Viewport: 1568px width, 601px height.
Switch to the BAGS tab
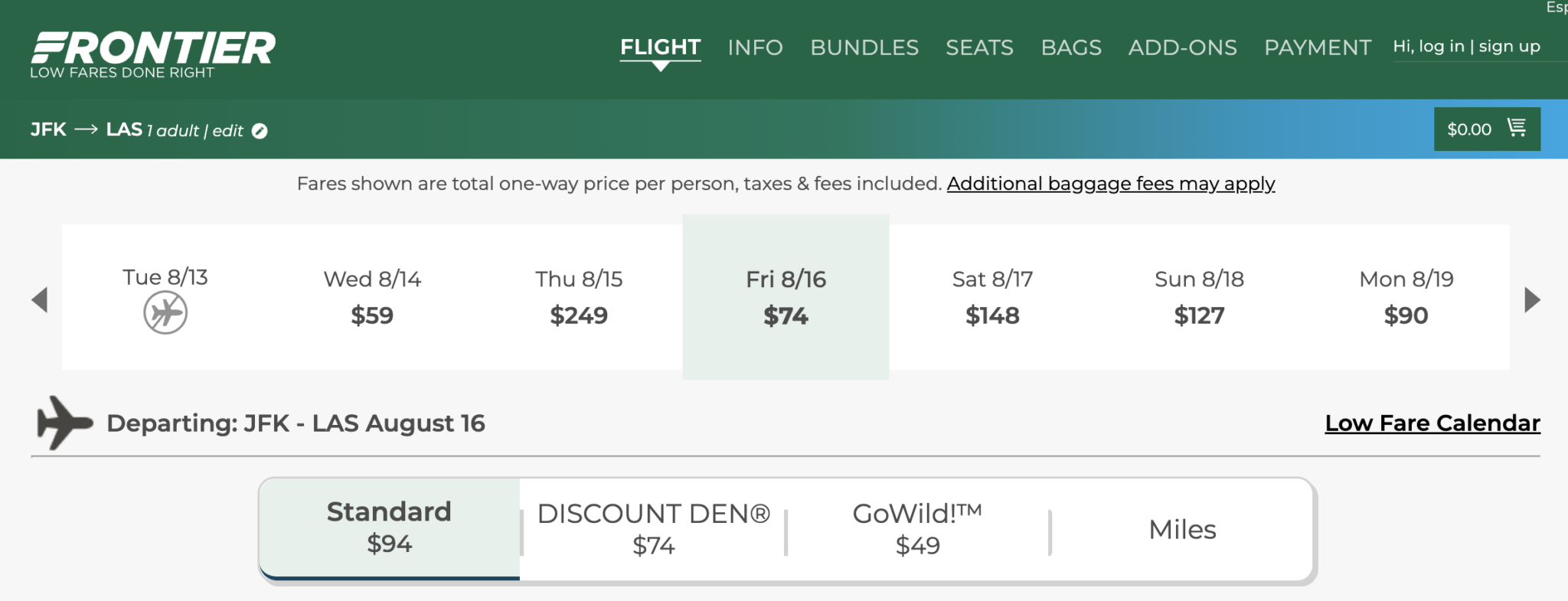pyautogui.click(x=1071, y=47)
